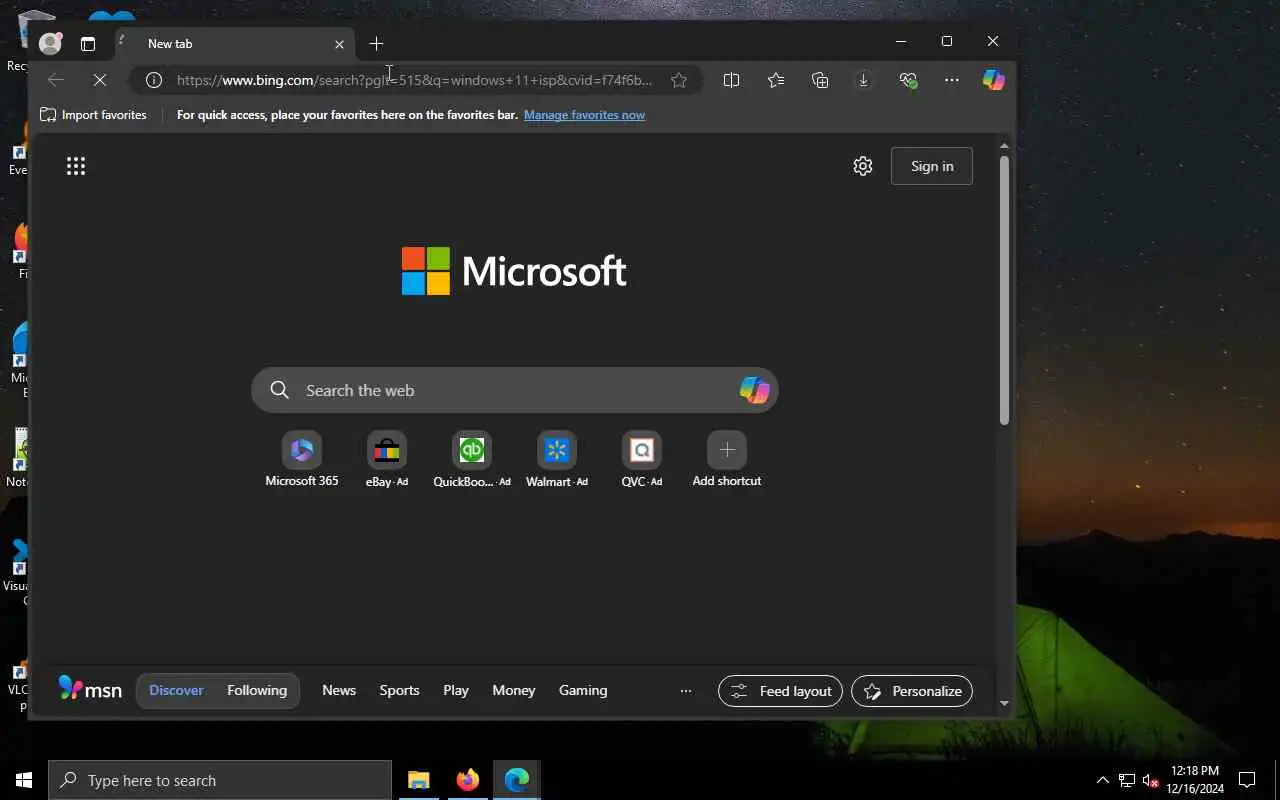Open the Gaming feed tab
1280x800 pixels.
pyautogui.click(x=583, y=690)
